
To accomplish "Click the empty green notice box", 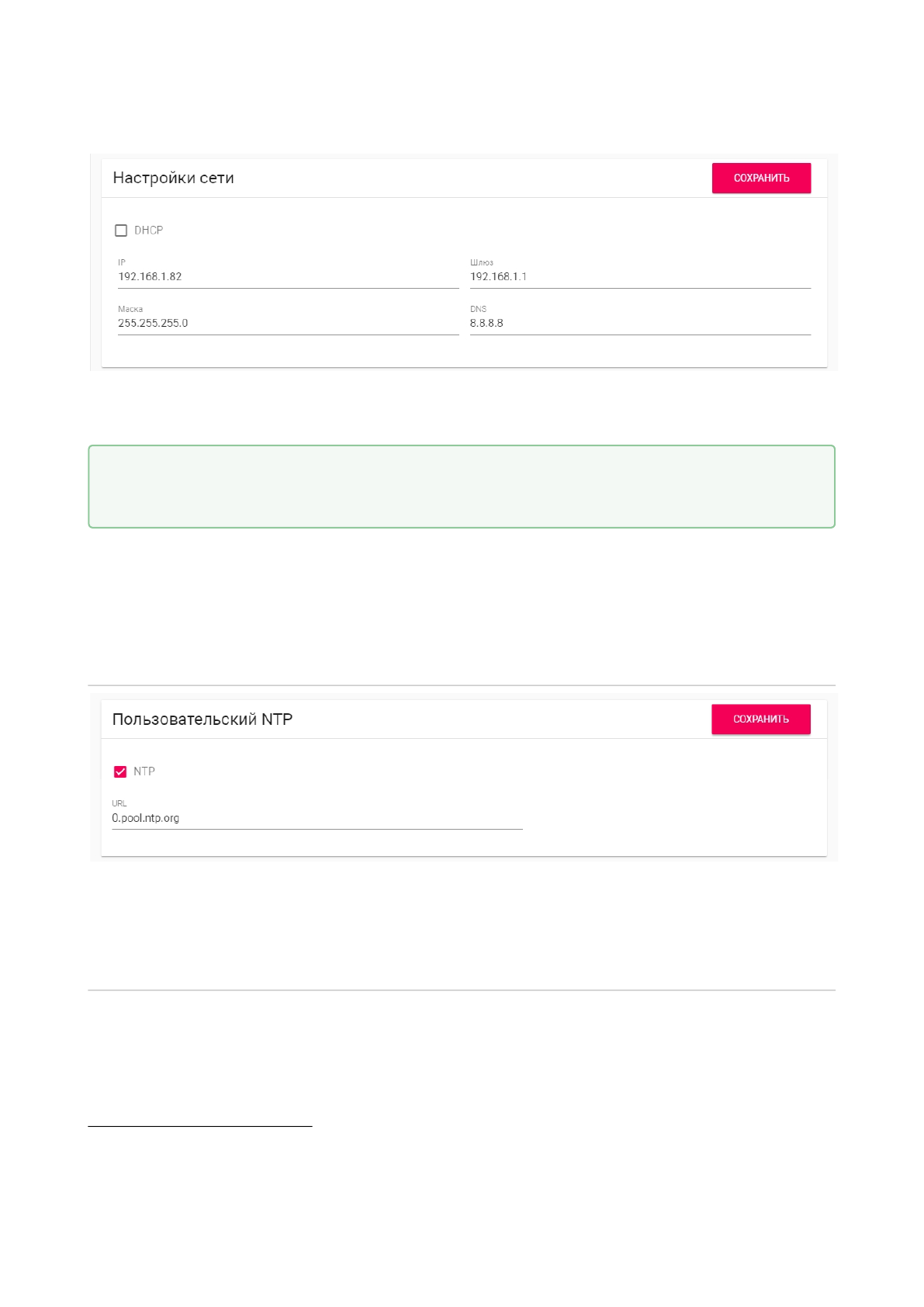I will (462, 487).
